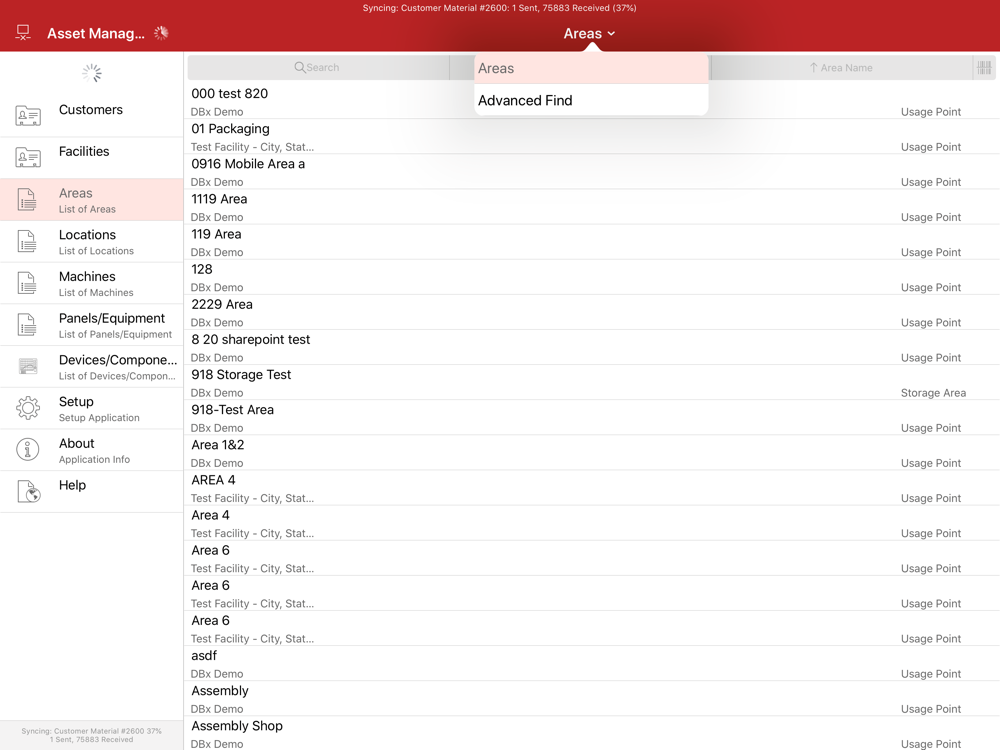Viewport: 1000px width, 750px height.
Task: Select the '918-Test Area' row
Action: 591,417
